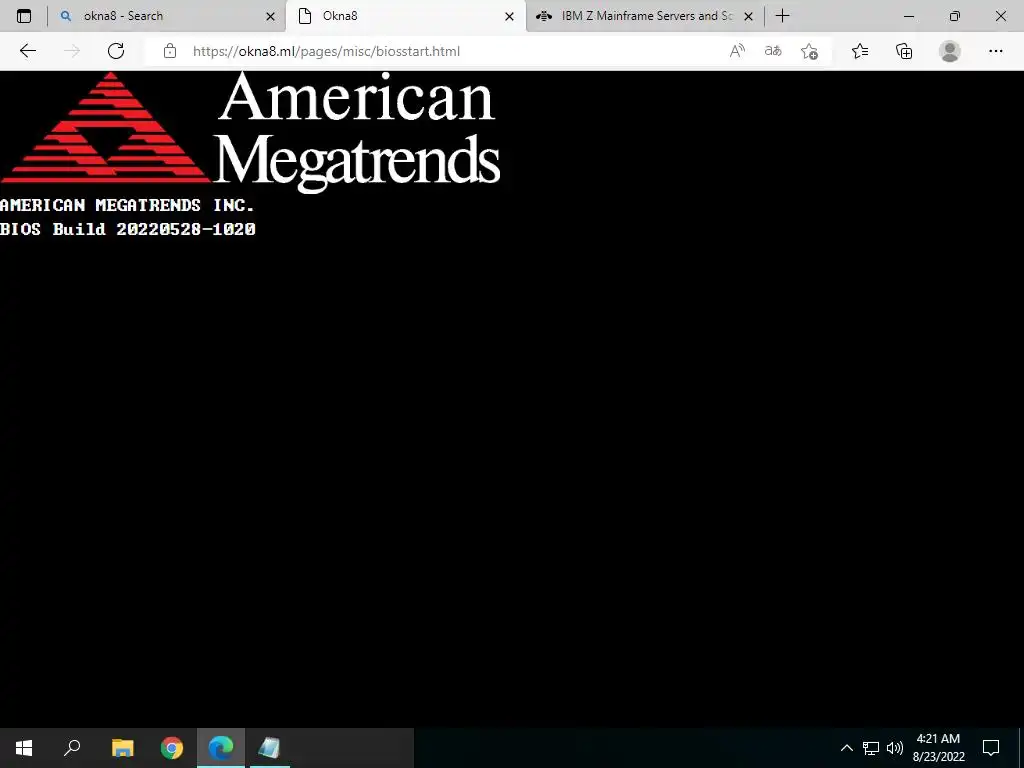Show hidden system tray icons
The height and width of the screenshot is (768, 1024).
tap(846, 748)
